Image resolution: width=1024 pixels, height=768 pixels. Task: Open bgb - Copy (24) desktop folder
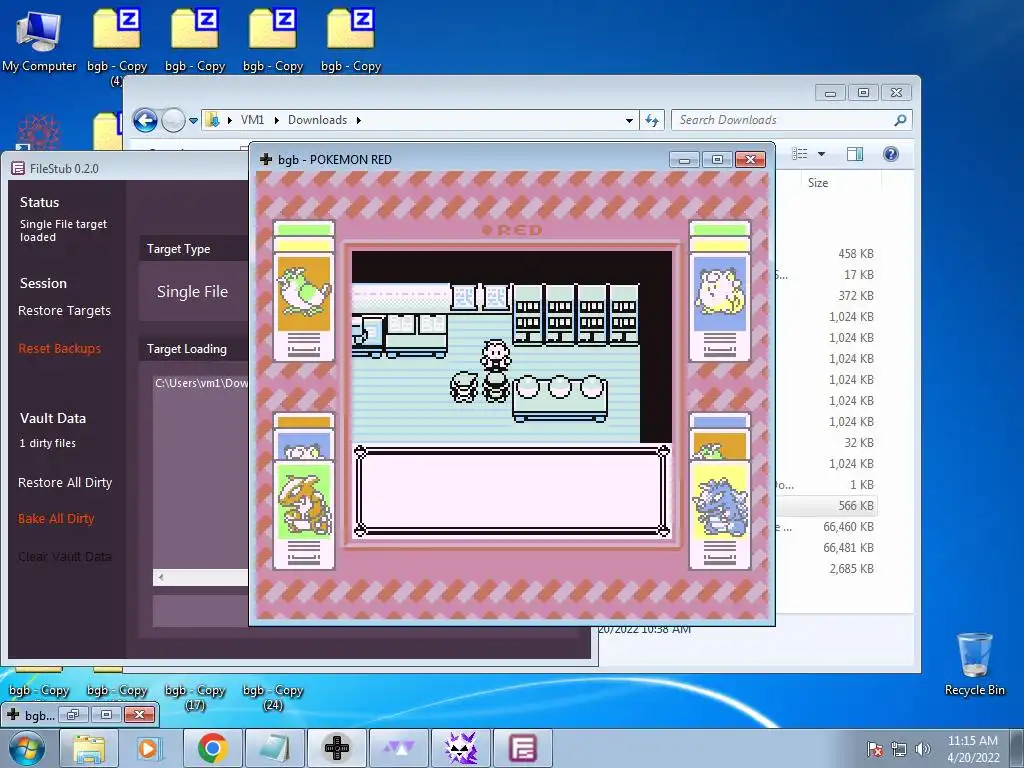pos(273,697)
